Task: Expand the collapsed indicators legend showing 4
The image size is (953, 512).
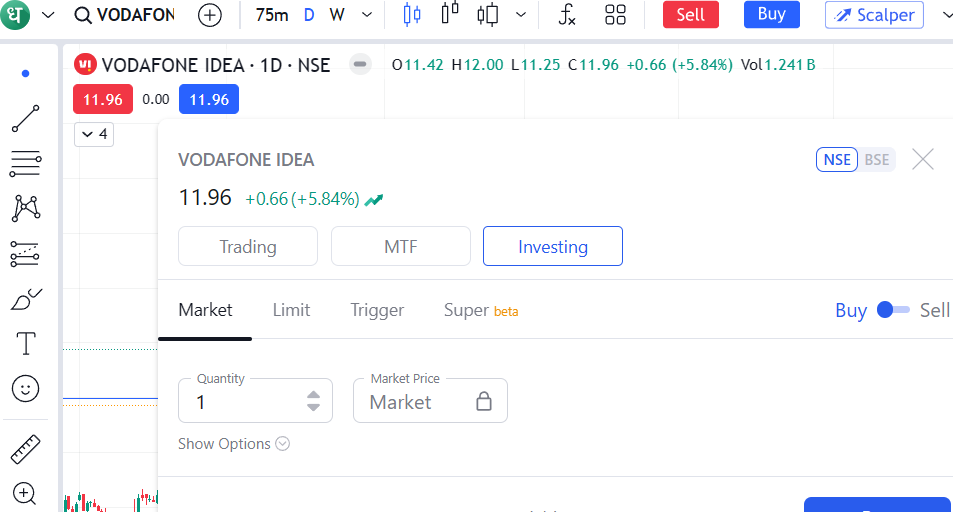Action: click(94, 134)
